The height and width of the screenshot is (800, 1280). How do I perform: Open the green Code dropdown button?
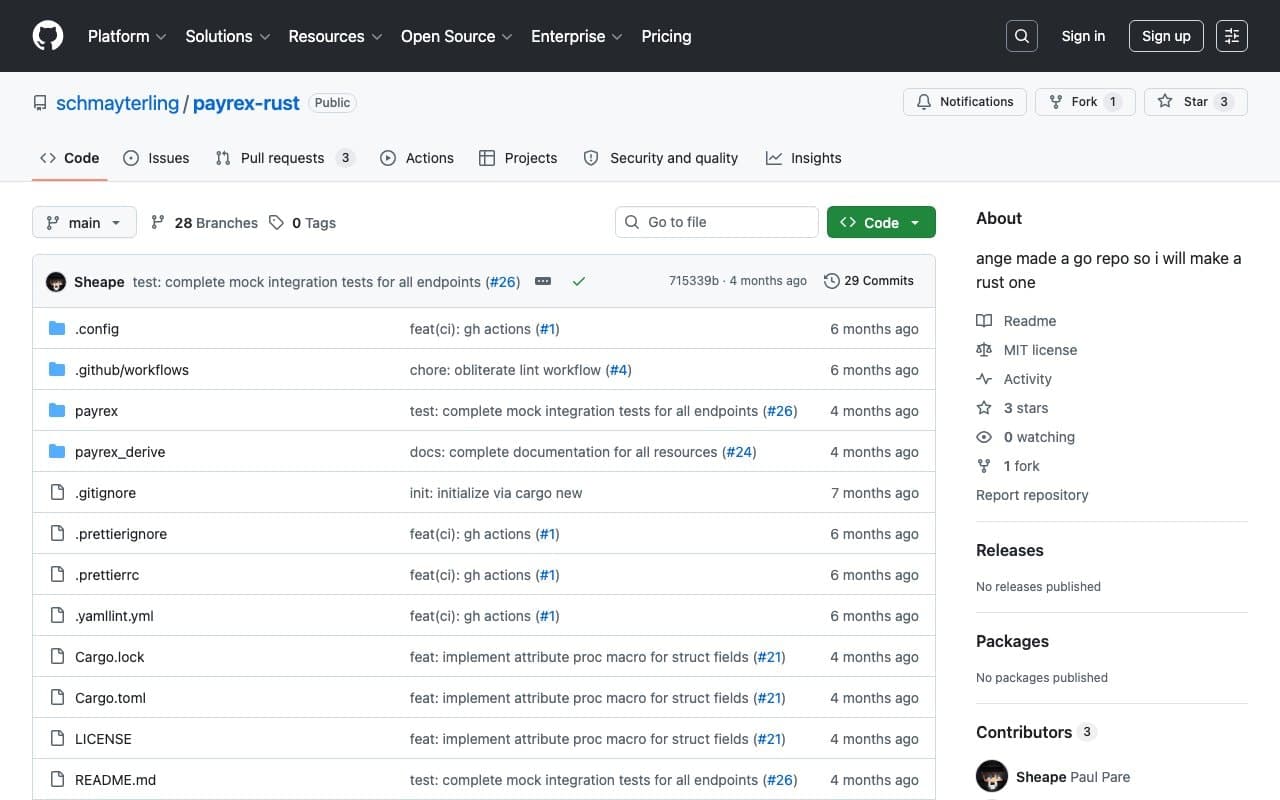coord(881,223)
